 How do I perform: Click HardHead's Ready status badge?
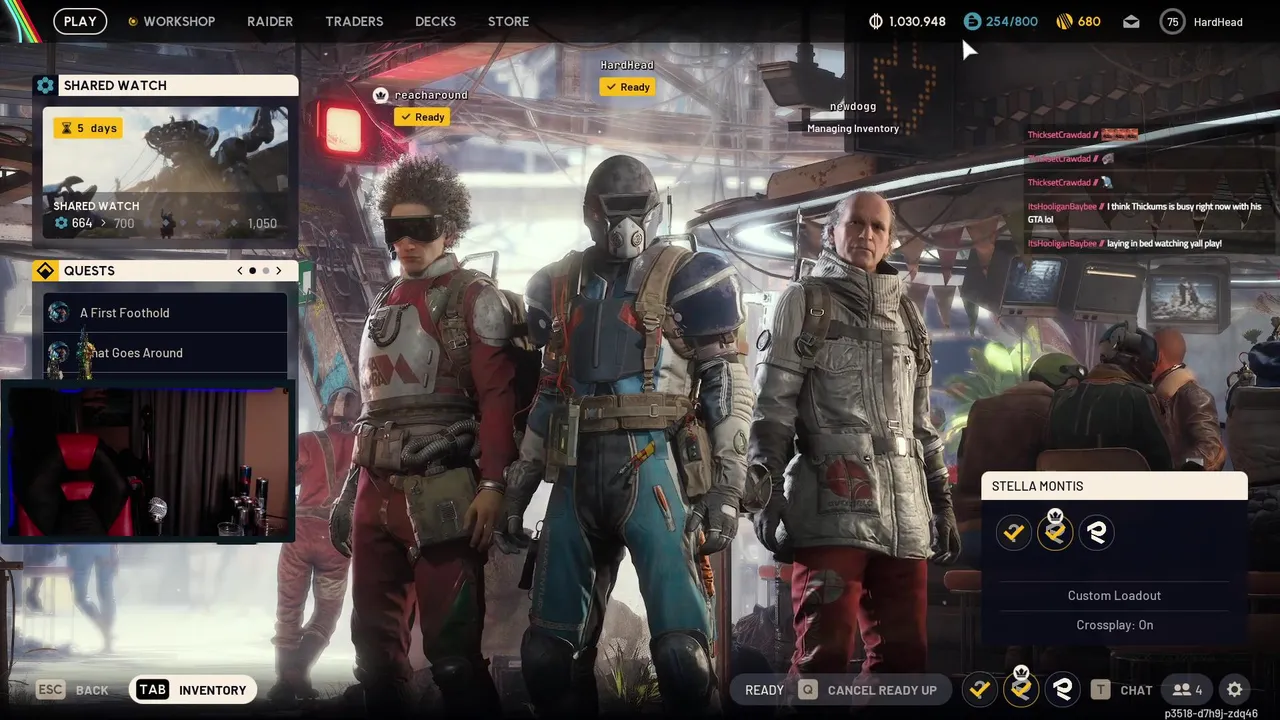[627, 87]
